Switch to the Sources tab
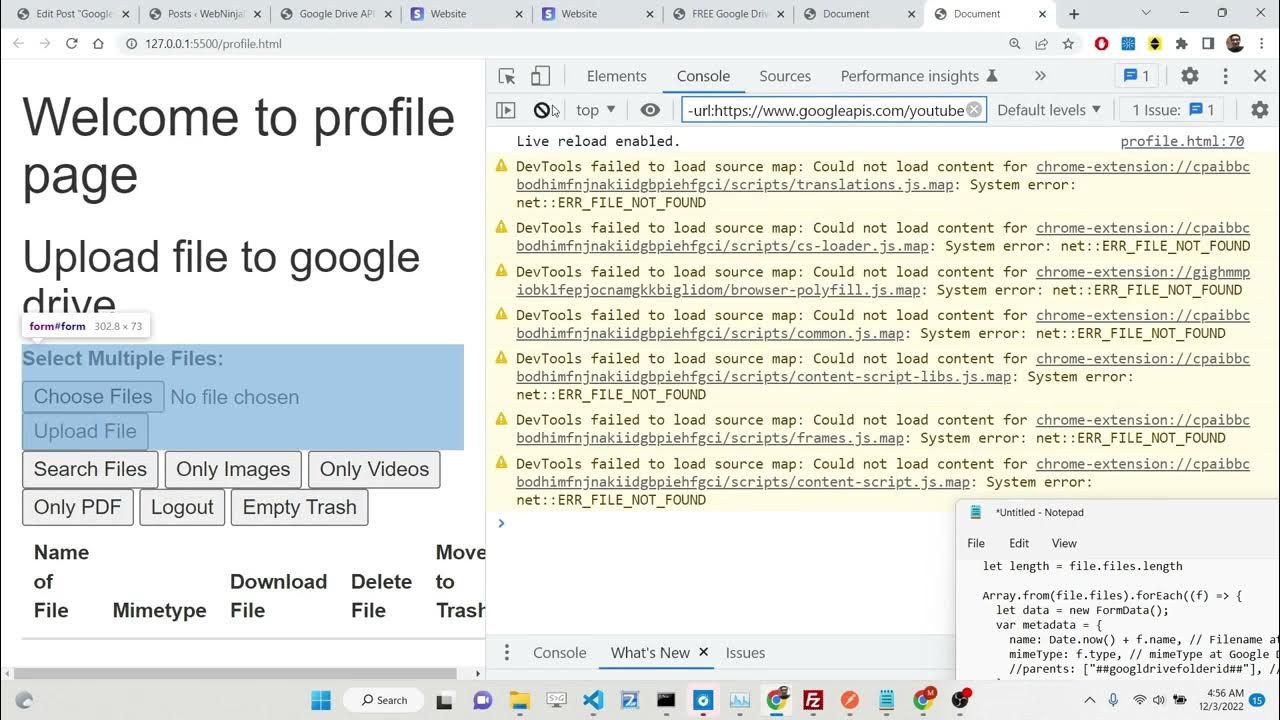 784,76
